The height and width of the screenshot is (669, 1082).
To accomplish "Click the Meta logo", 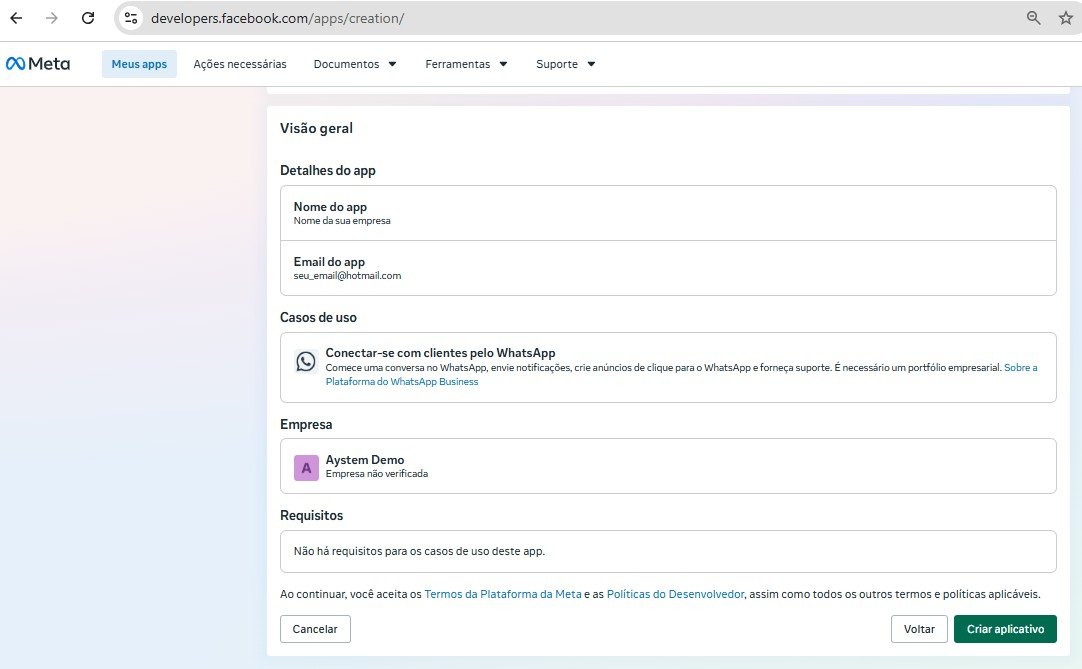I will click(x=38, y=64).
